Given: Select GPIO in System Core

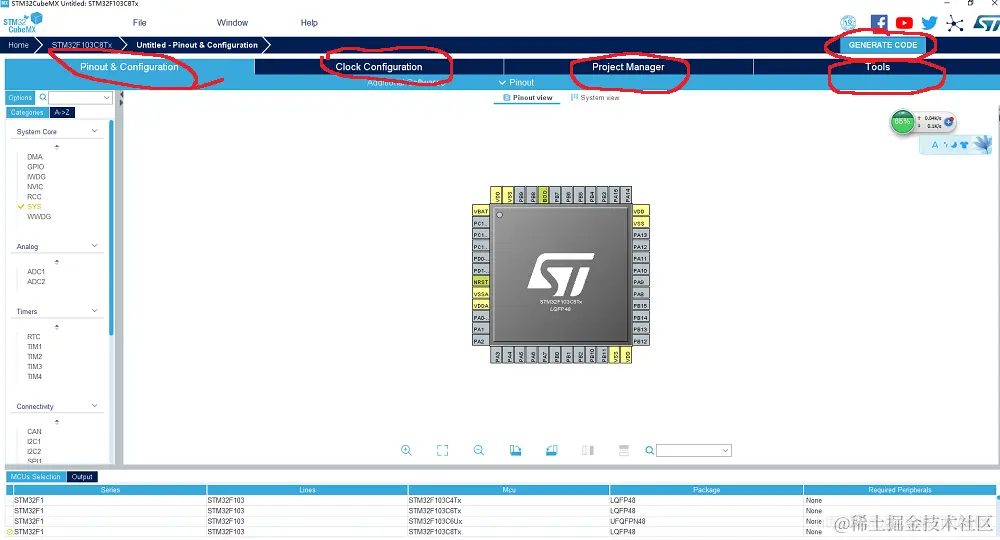Looking at the screenshot, I should pyautogui.click(x=36, y=166).
